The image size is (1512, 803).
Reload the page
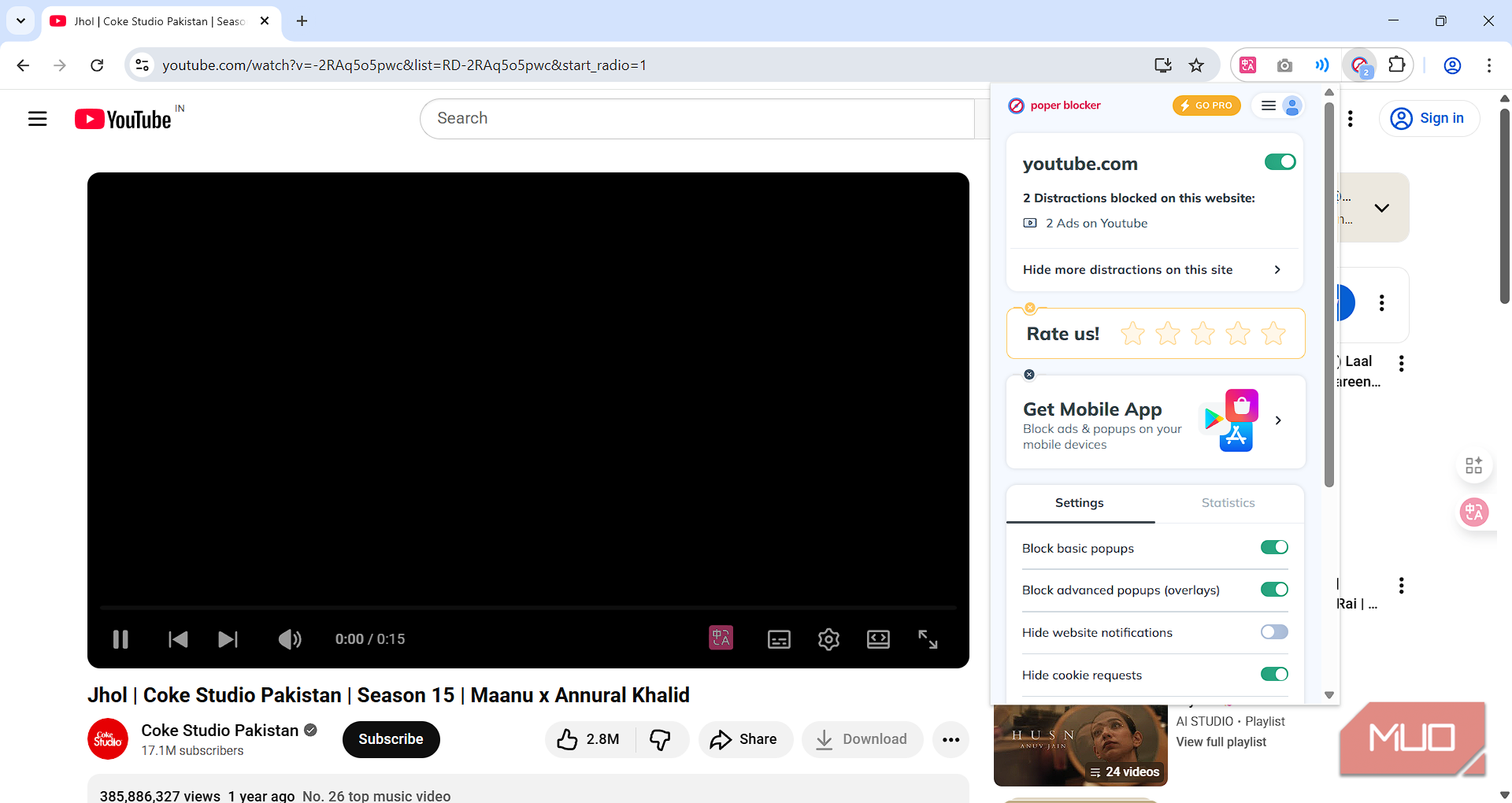tap(97, 65)
